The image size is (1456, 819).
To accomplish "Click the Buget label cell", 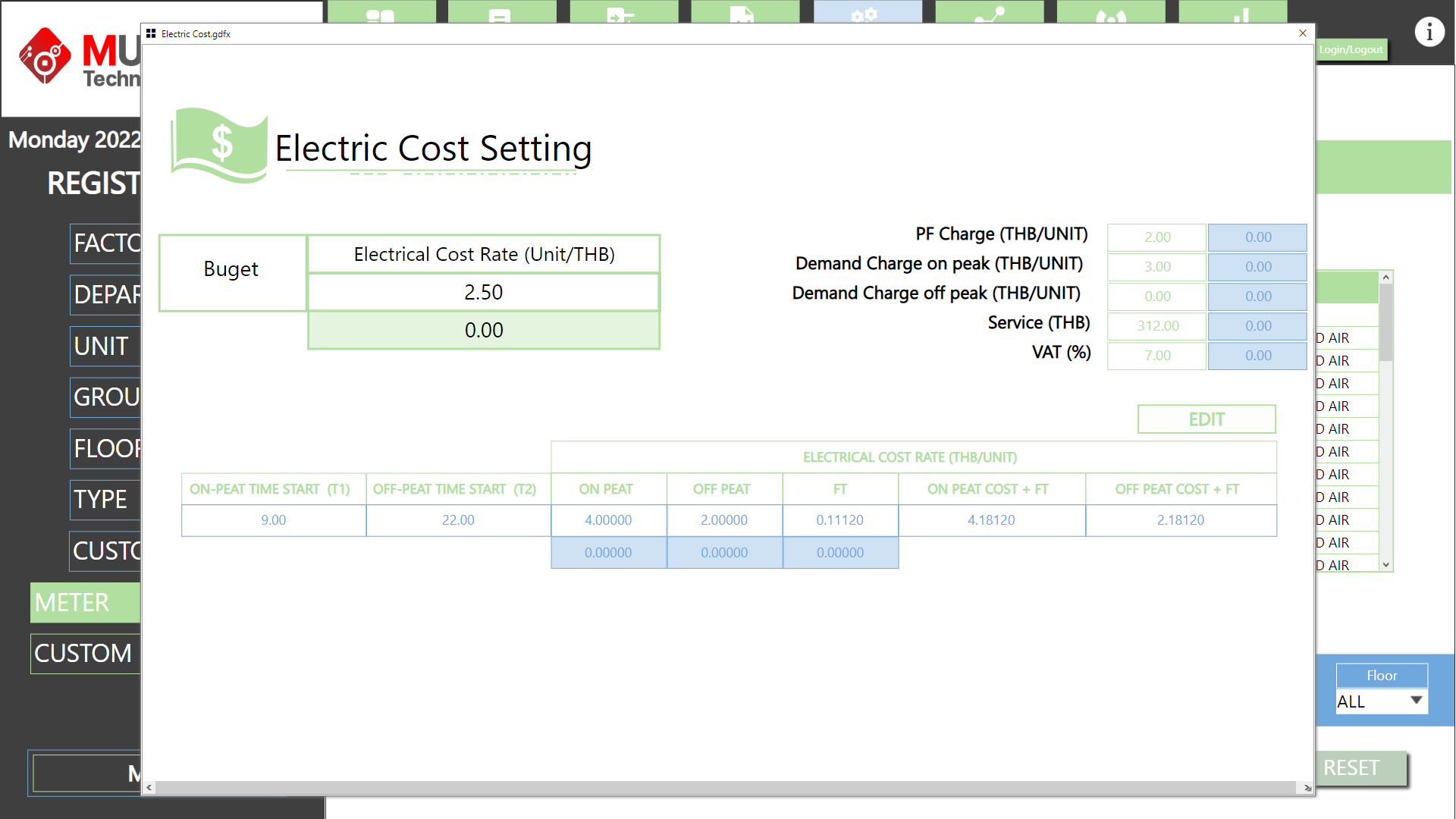I will [232, 272].
